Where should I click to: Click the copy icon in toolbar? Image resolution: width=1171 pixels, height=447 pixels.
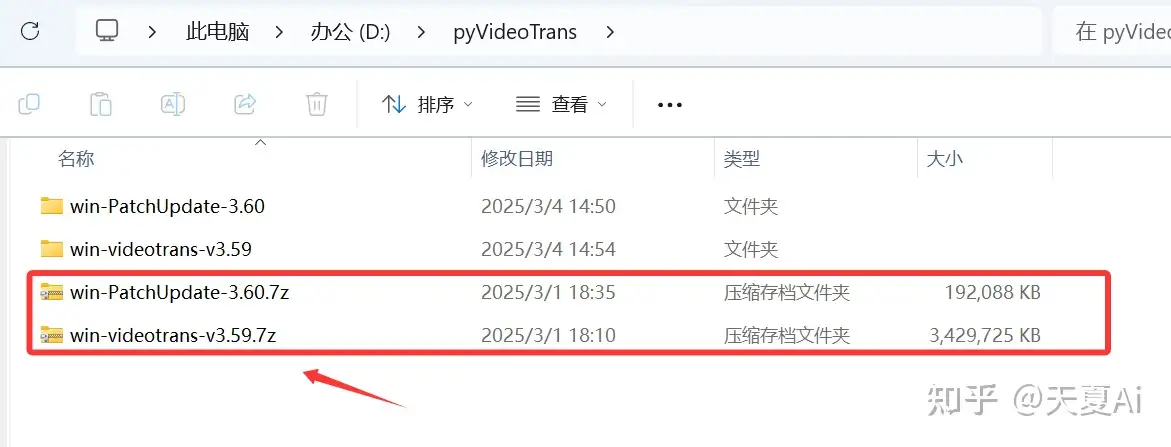tap(28, 104)
